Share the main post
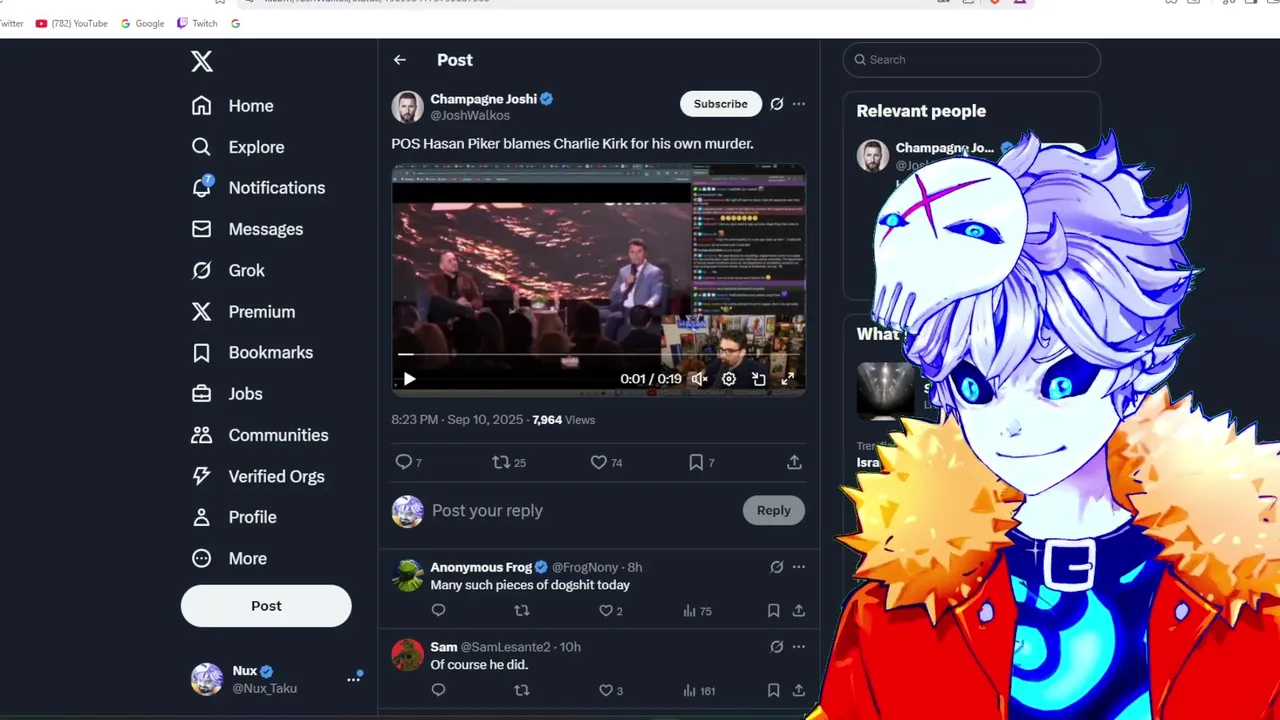Viewport: 1280px width, 720px height. [x=794, y=462]
